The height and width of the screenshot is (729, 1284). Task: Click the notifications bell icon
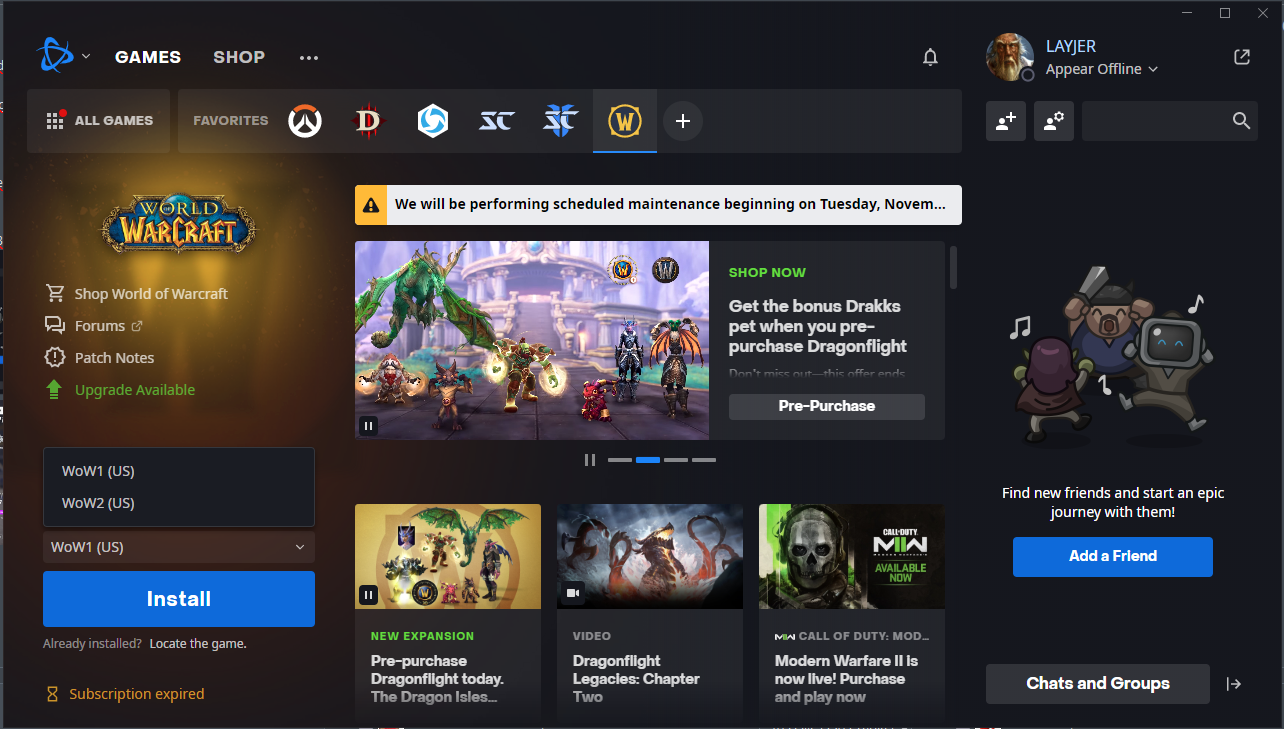tap(931, 57)
